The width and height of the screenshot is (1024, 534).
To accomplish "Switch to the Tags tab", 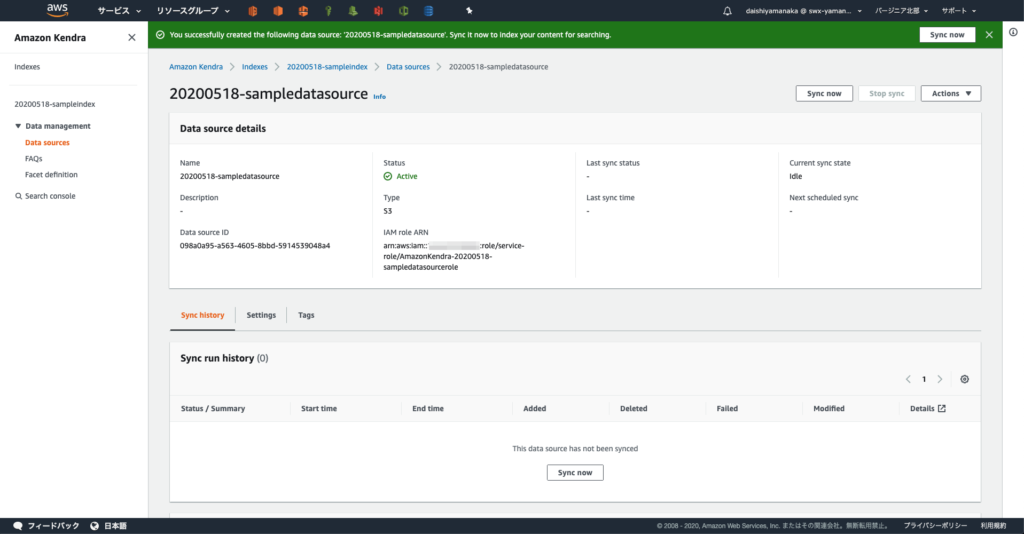I will (x=306, y=315).
